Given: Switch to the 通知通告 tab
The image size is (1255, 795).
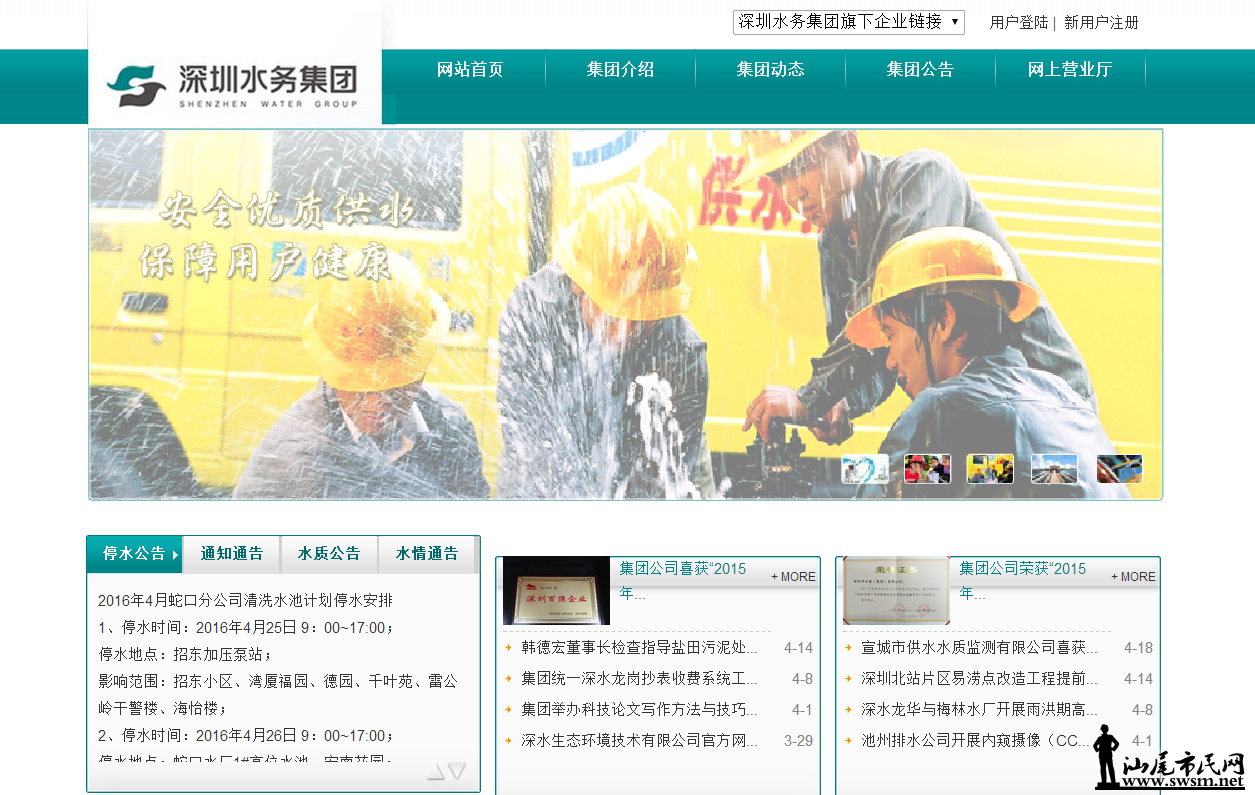Looking at the screenshot, I should [232, 554].
